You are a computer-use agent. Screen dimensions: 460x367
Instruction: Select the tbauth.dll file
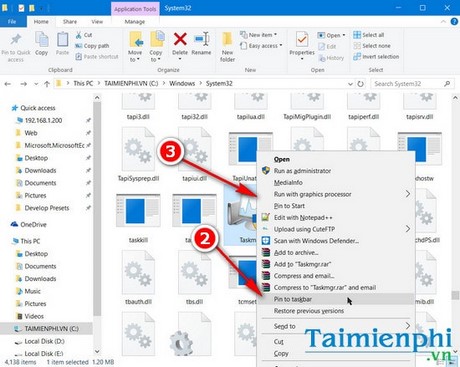[138, 277]
